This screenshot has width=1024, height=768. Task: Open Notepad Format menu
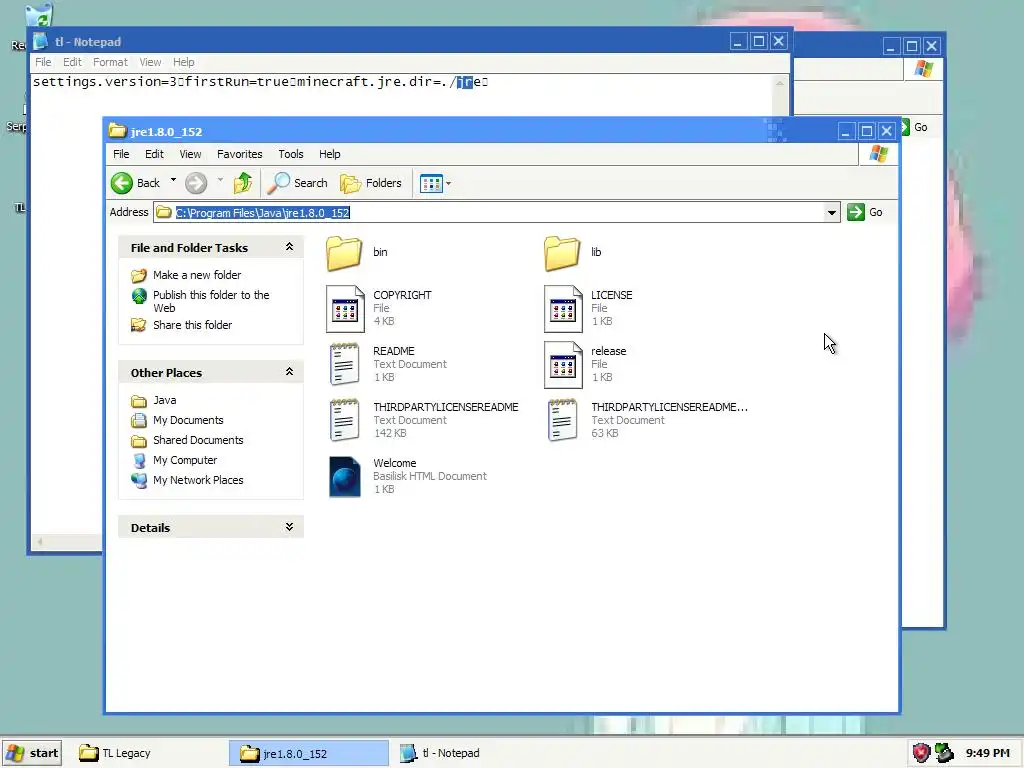(x=110, y=62)
